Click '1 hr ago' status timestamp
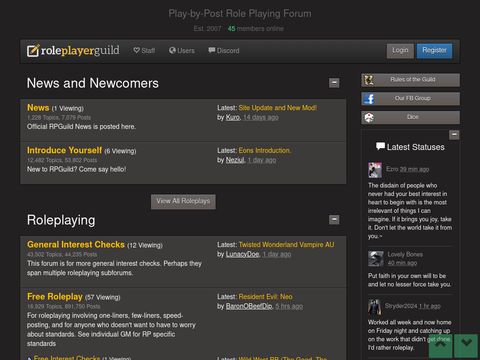The image size is (480, 360). tap(430, 306)
